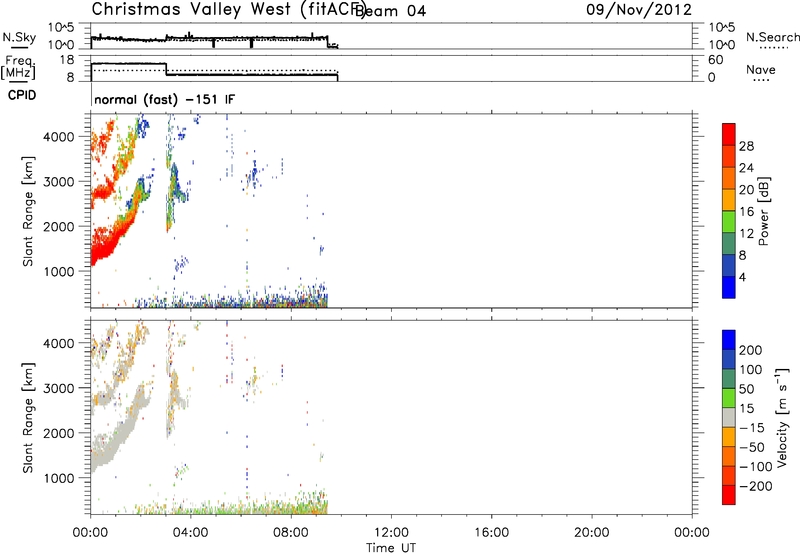The width and height of the screenshot is (800, 554).
Task: Click the strong red ground-scatter band near 1500 km in the power panel
Action: (x=105, y=246)
